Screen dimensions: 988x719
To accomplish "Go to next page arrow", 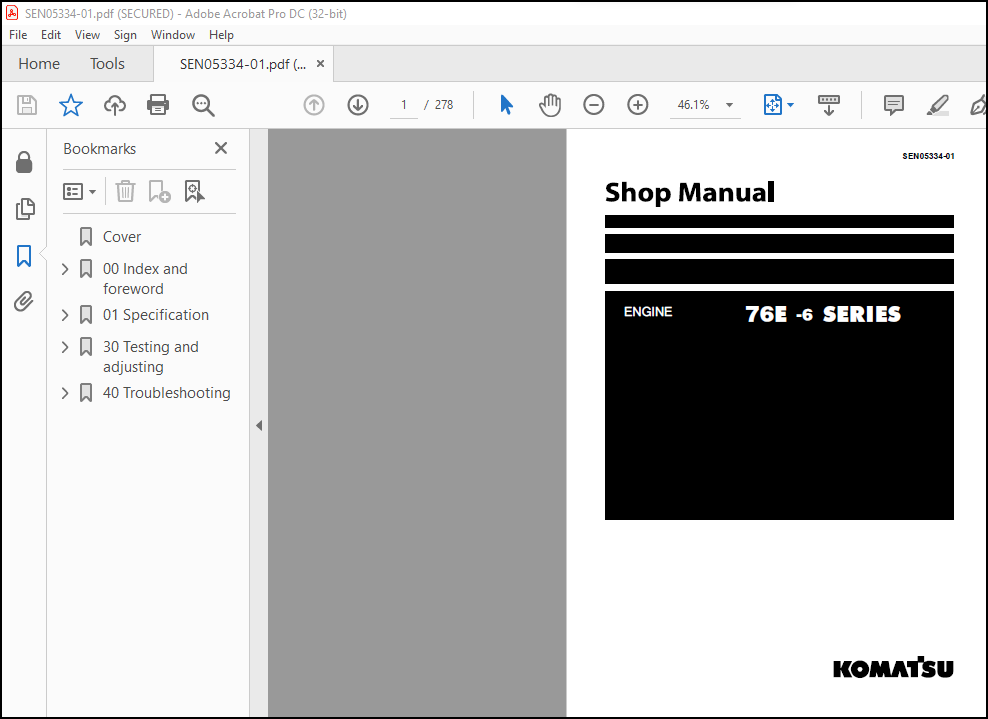I will [x=358, y=105].
